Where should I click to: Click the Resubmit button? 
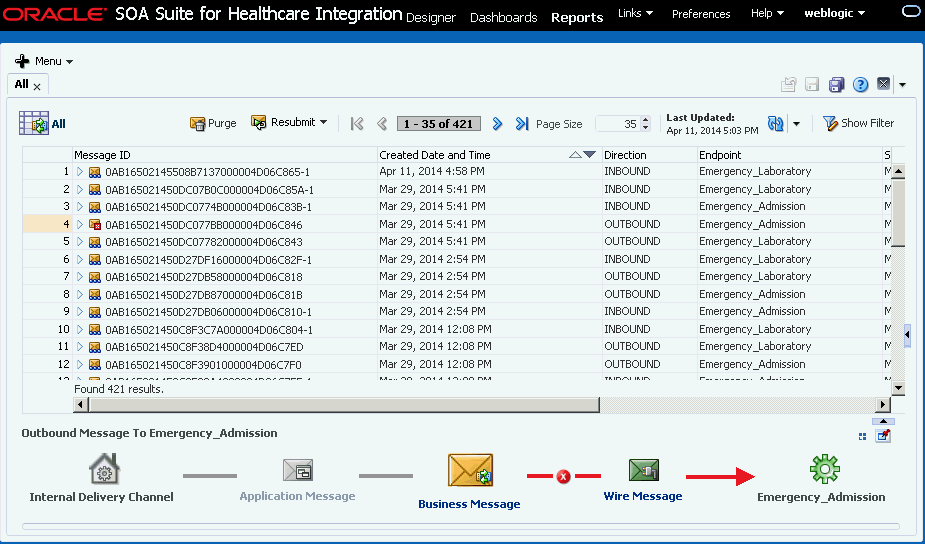[x=283, y=122]
